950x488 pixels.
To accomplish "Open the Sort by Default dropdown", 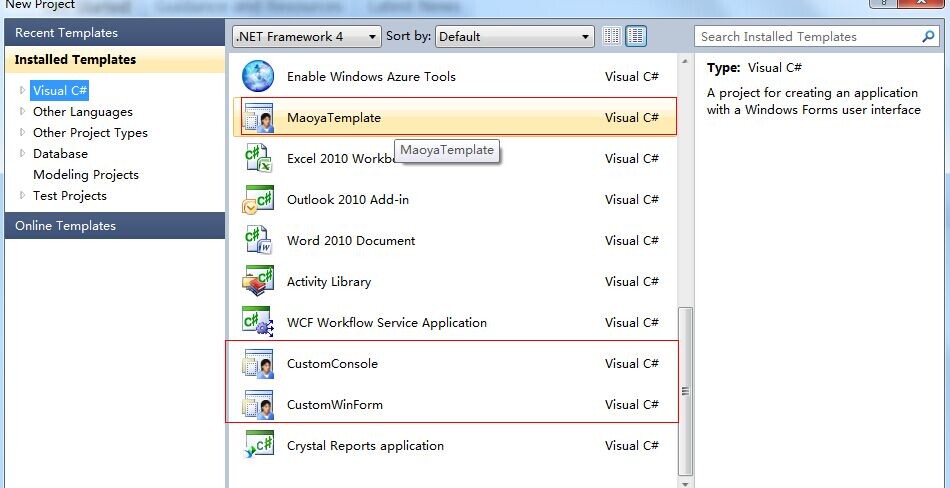I will (x=514, y=37).
